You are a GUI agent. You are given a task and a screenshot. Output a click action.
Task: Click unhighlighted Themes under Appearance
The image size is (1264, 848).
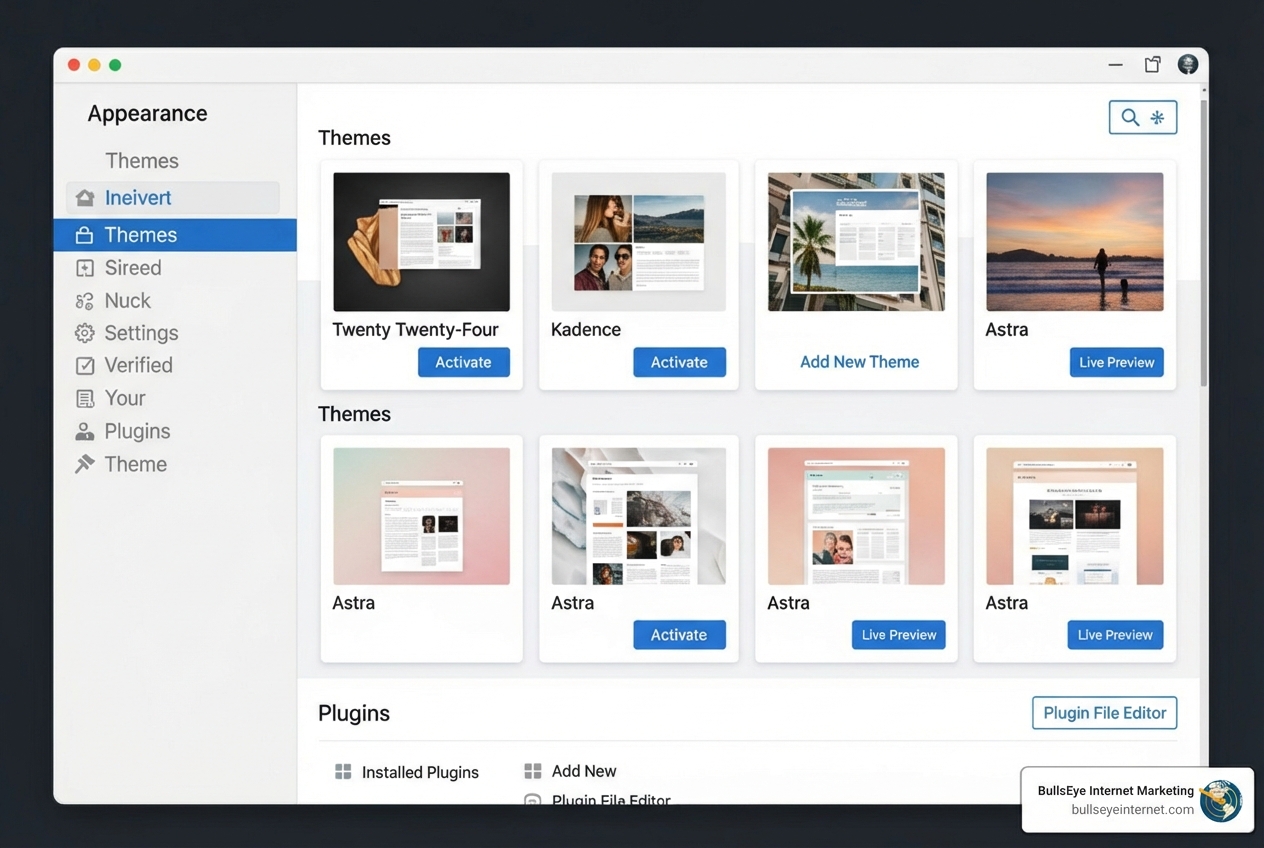click(142, 161)
